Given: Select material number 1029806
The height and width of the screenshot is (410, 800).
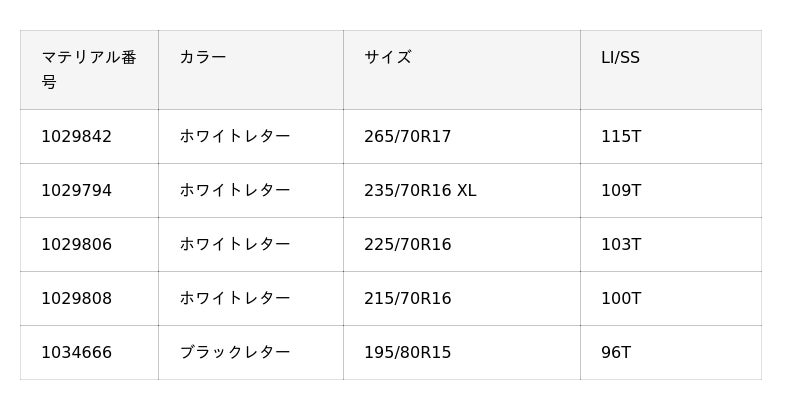Looking at the screenshot, I should coord(77,245).
